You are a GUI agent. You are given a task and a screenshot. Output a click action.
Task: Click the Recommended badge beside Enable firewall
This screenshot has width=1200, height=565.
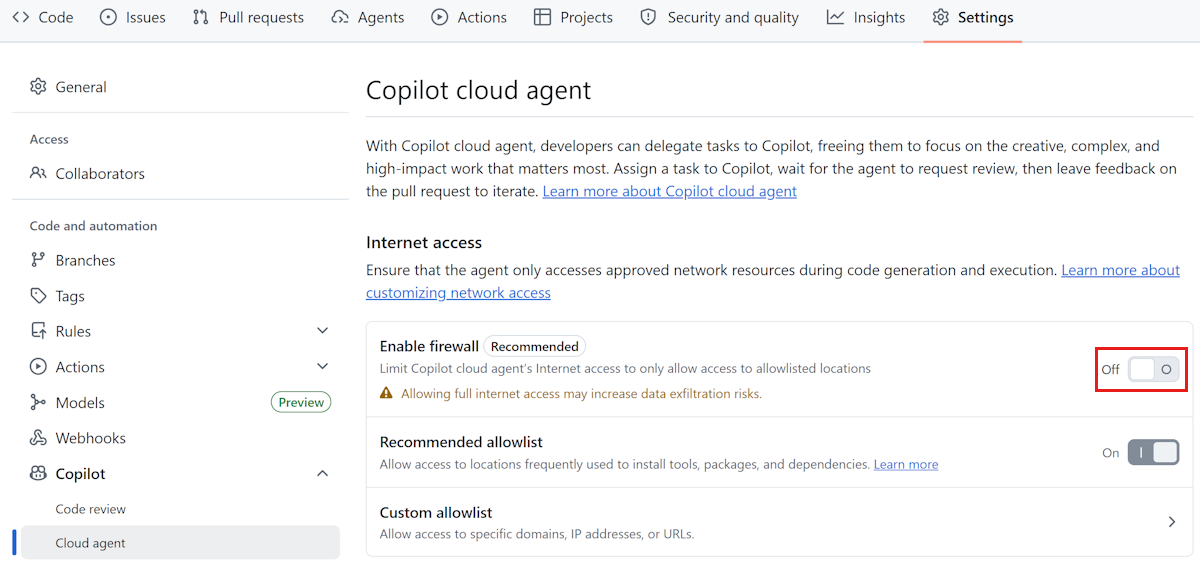click(535, 346)
